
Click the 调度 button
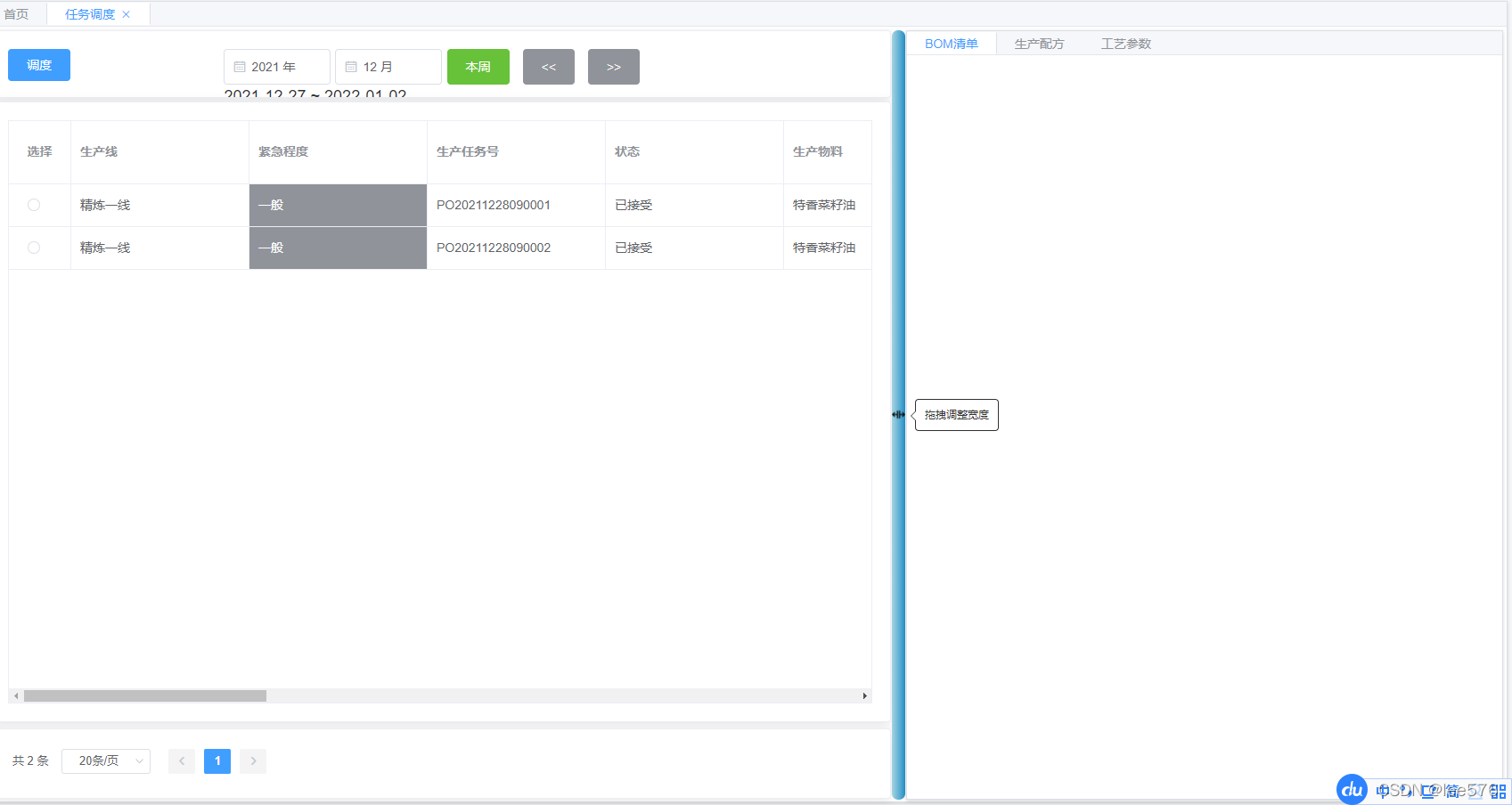point(39,65)
